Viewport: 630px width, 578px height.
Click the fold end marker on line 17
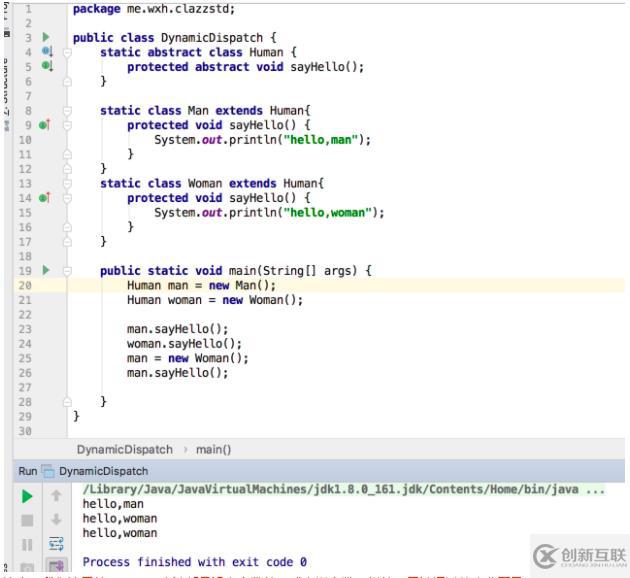click(x=68, y=242)
